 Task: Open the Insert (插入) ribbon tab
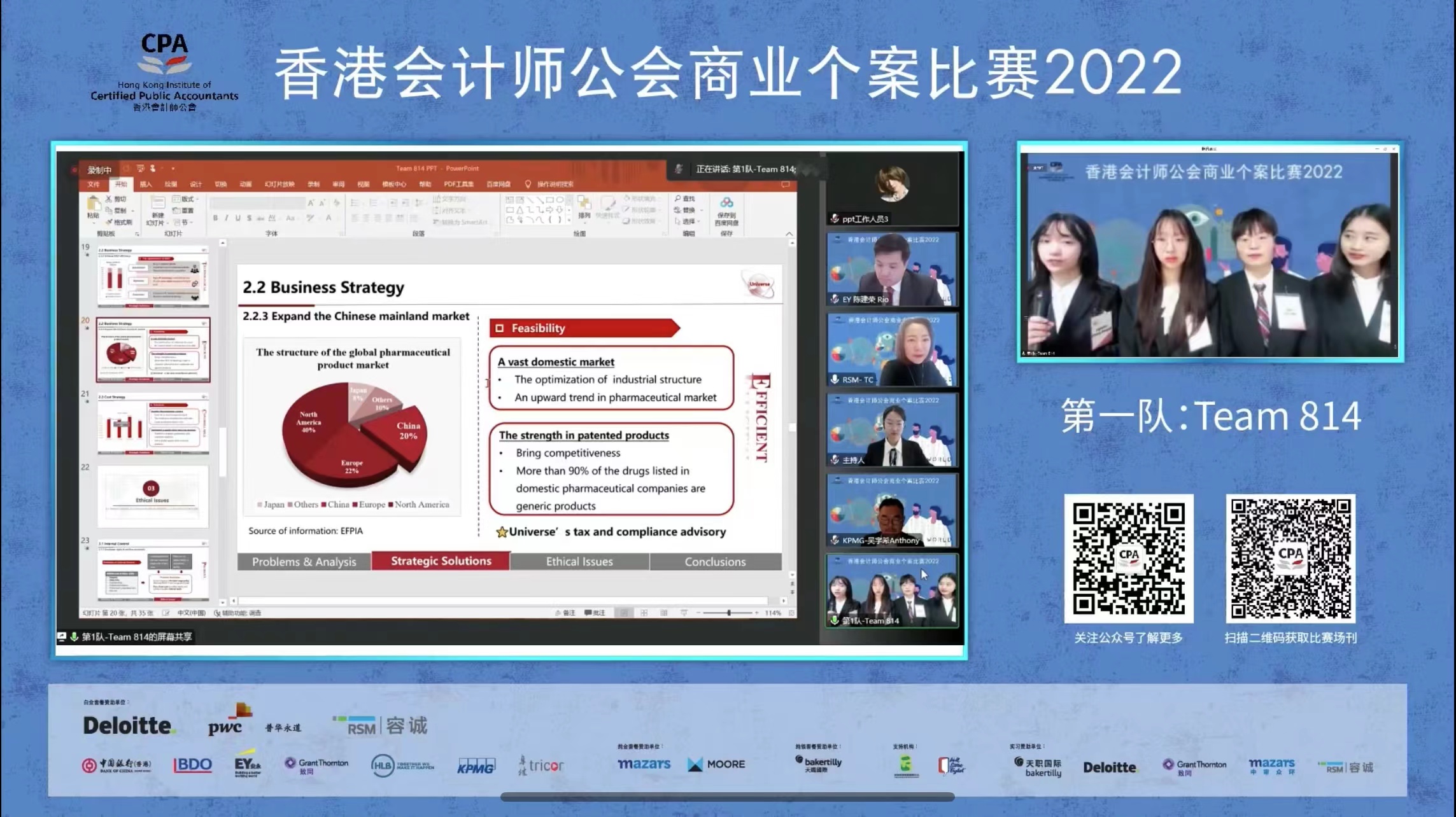pyautogui.click(x=146, y=185)
